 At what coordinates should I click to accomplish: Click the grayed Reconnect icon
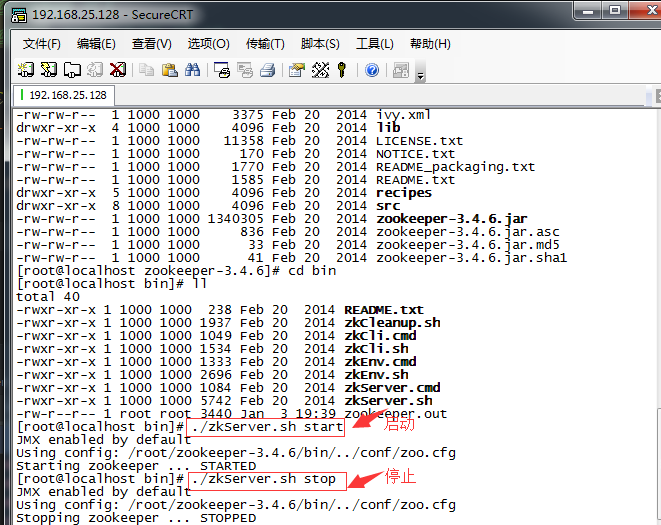pyautogui.click(x=95, y=70)
